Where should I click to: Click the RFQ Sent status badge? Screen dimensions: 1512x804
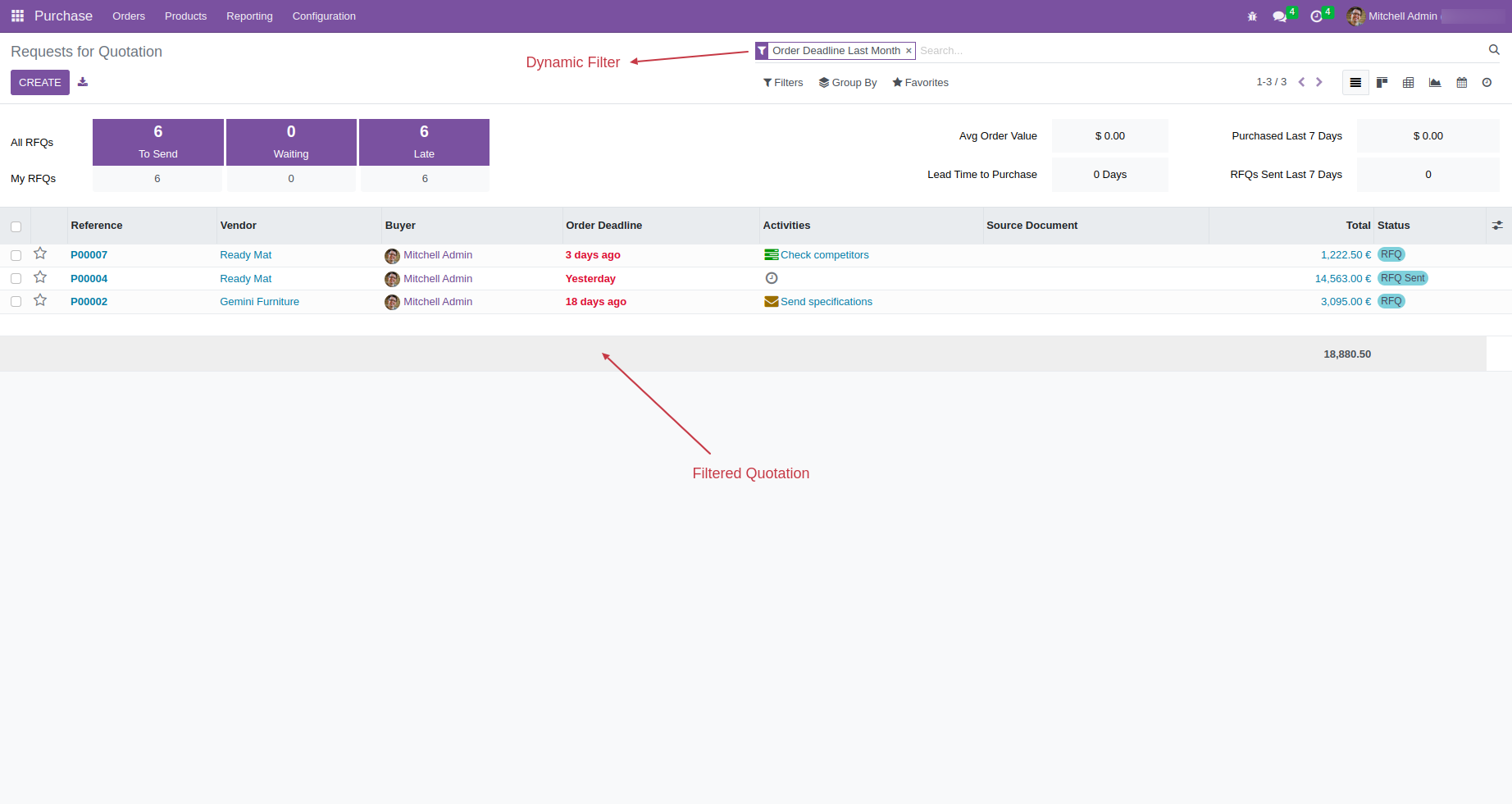1402,278
